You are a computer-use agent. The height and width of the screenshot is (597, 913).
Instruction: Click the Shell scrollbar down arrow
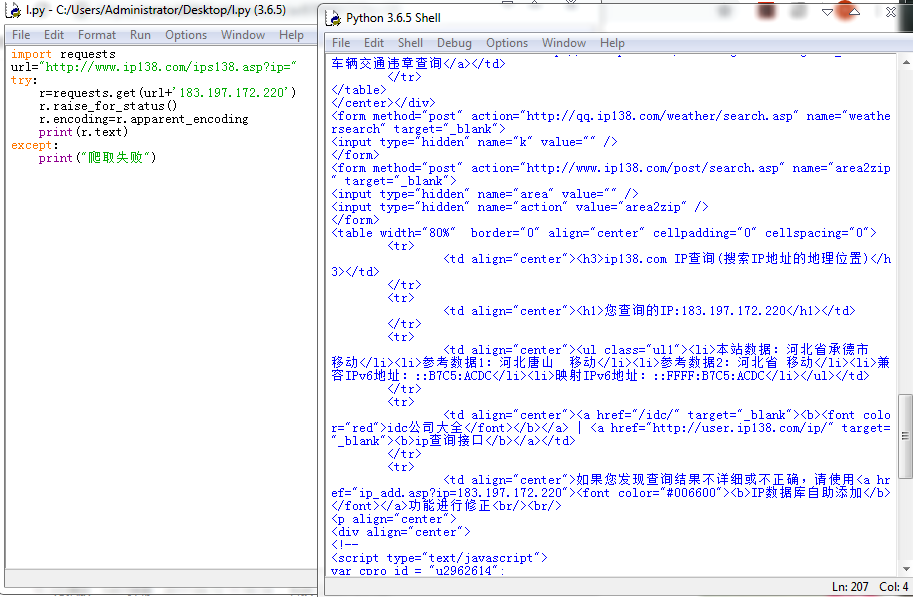point(905,568)
